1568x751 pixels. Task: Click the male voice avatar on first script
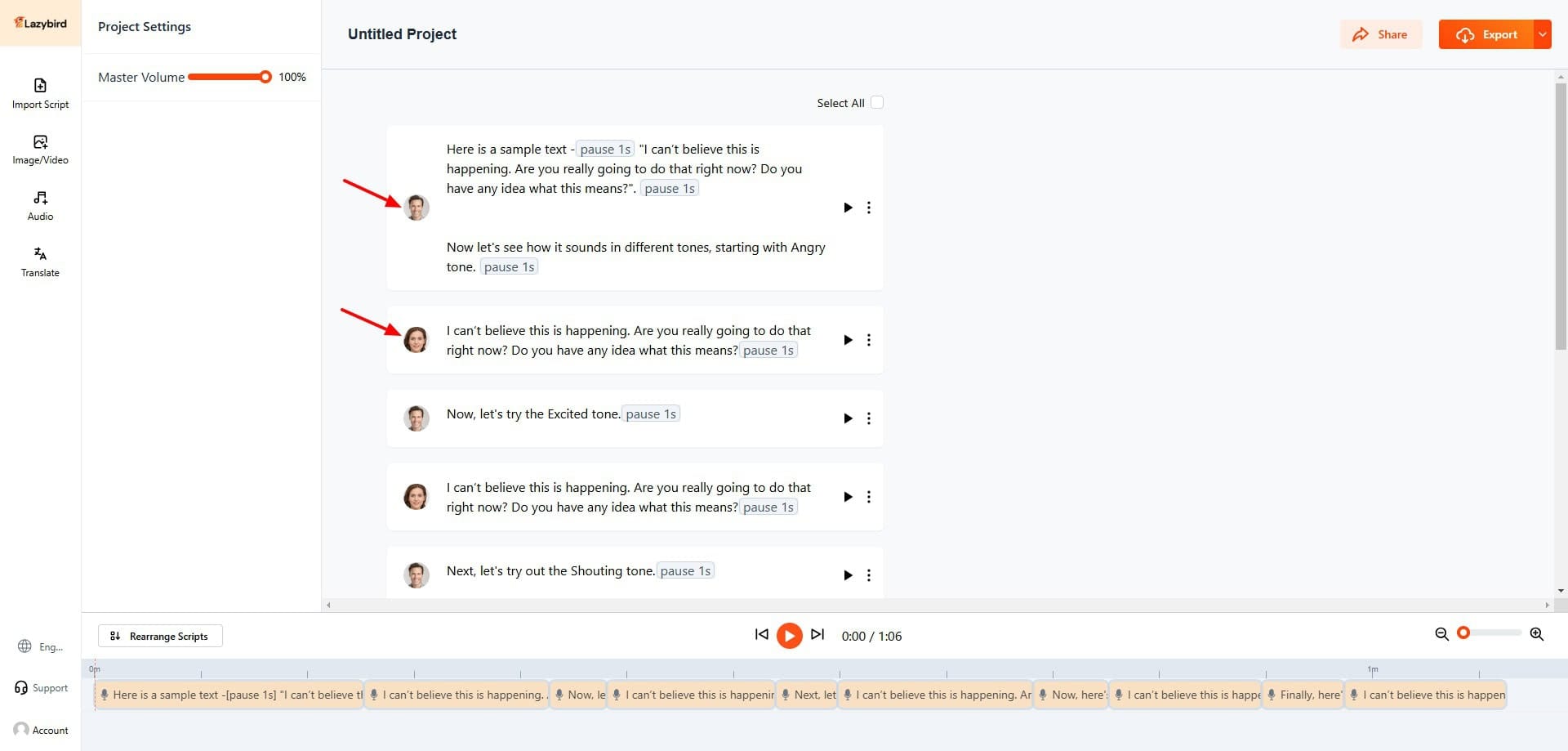point(416,208)
